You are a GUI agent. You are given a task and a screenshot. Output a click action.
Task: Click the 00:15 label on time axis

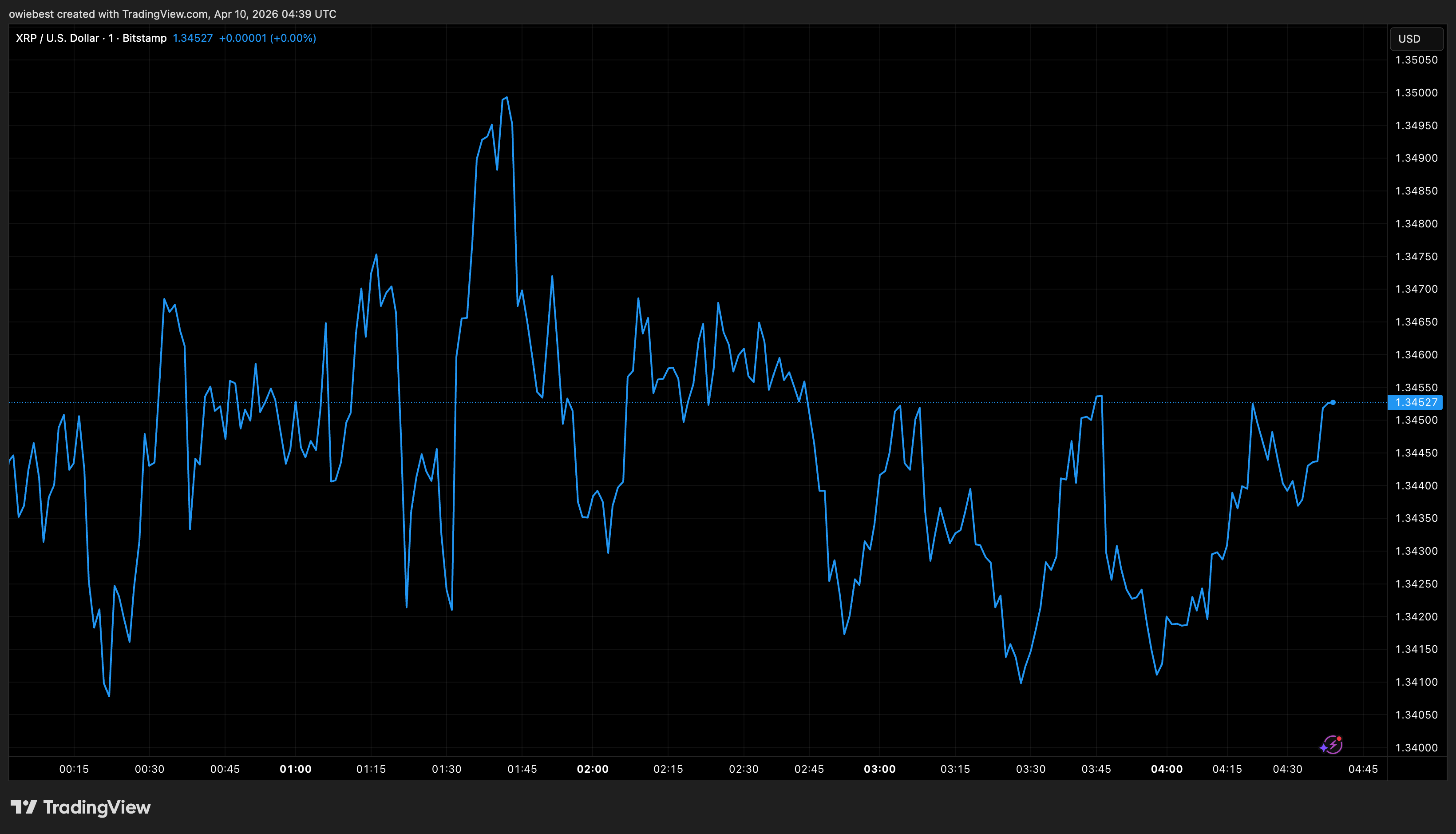pos(74,769)
